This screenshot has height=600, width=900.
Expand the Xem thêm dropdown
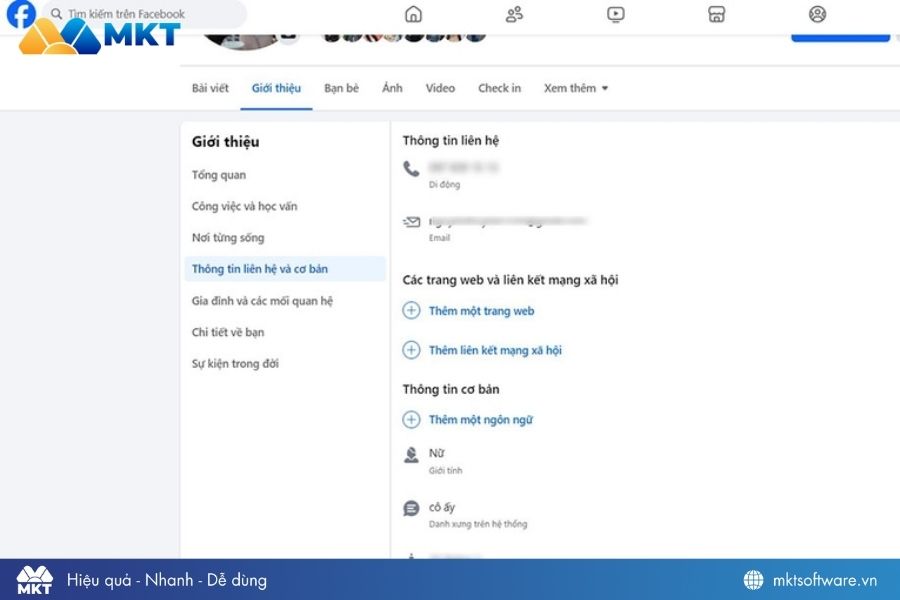click(x=576, y=88)
